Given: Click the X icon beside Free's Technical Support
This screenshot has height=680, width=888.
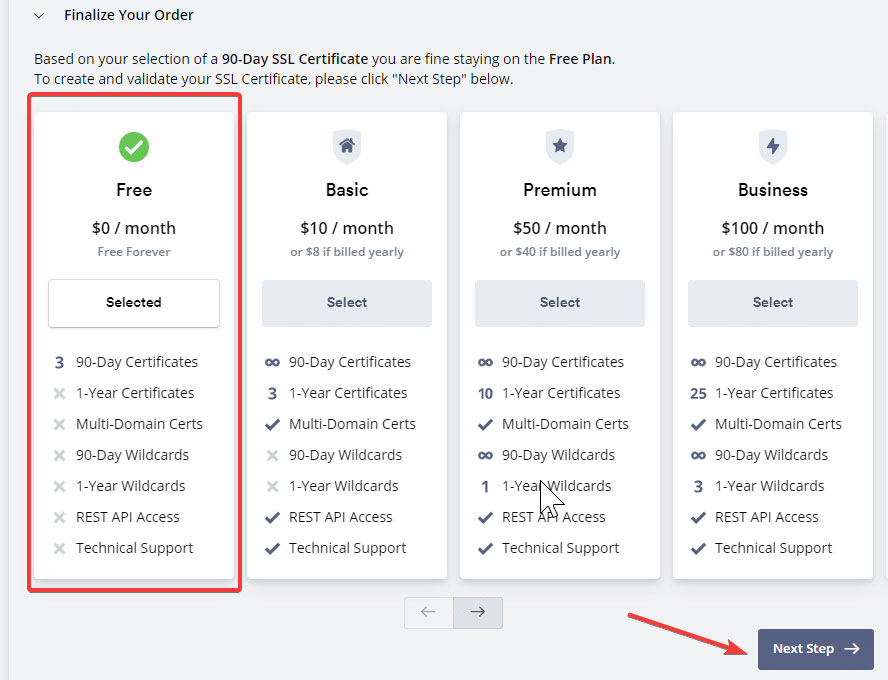Looking at the screenshot, I should (57, 548).
